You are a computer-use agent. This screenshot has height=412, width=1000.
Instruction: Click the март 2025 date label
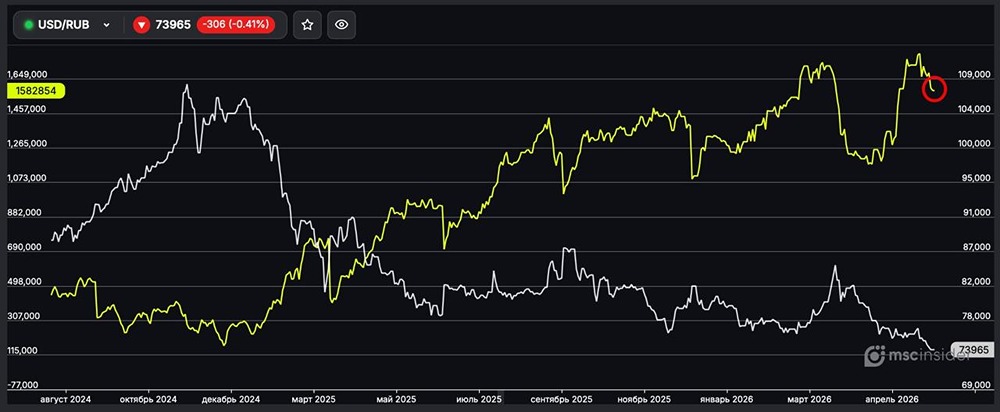tap(314, 399)
